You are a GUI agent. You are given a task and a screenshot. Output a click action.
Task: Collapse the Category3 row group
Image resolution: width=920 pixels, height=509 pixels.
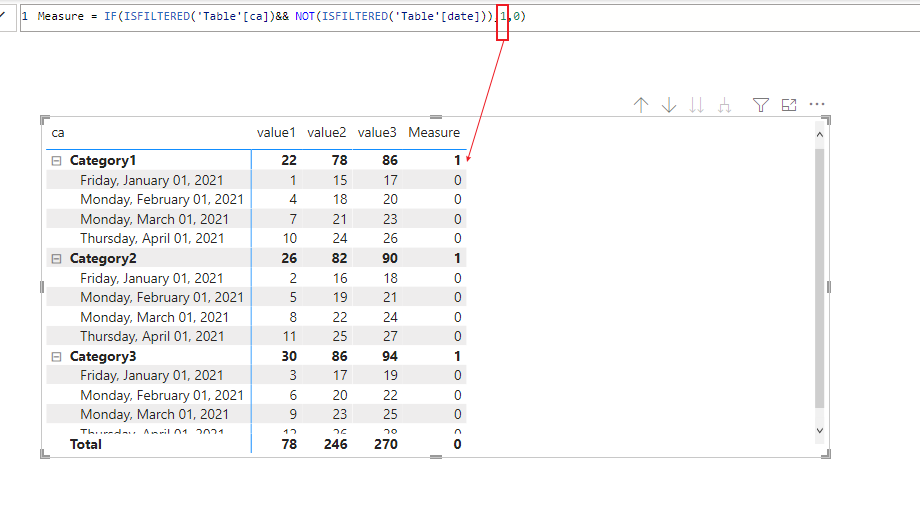(56, 357)
